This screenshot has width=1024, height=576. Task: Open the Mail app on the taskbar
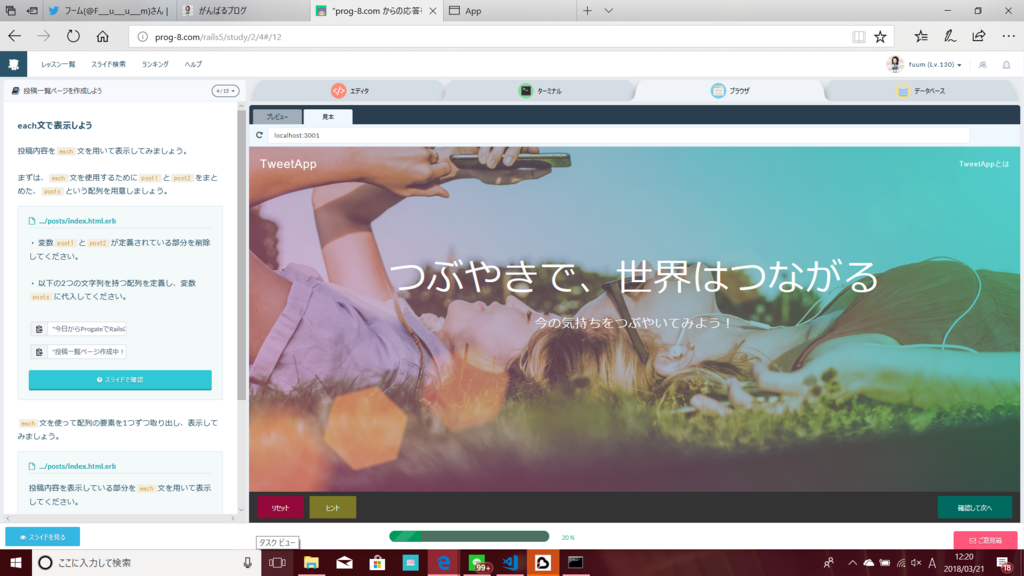pyautogui.click(x=344, y=562)
